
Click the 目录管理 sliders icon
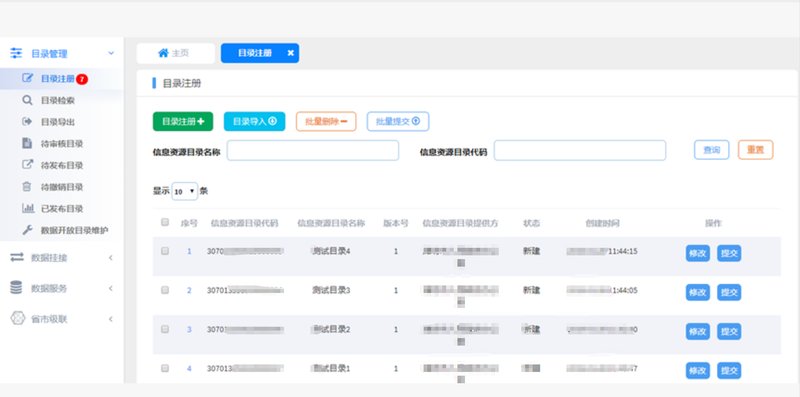click(16, 53)
